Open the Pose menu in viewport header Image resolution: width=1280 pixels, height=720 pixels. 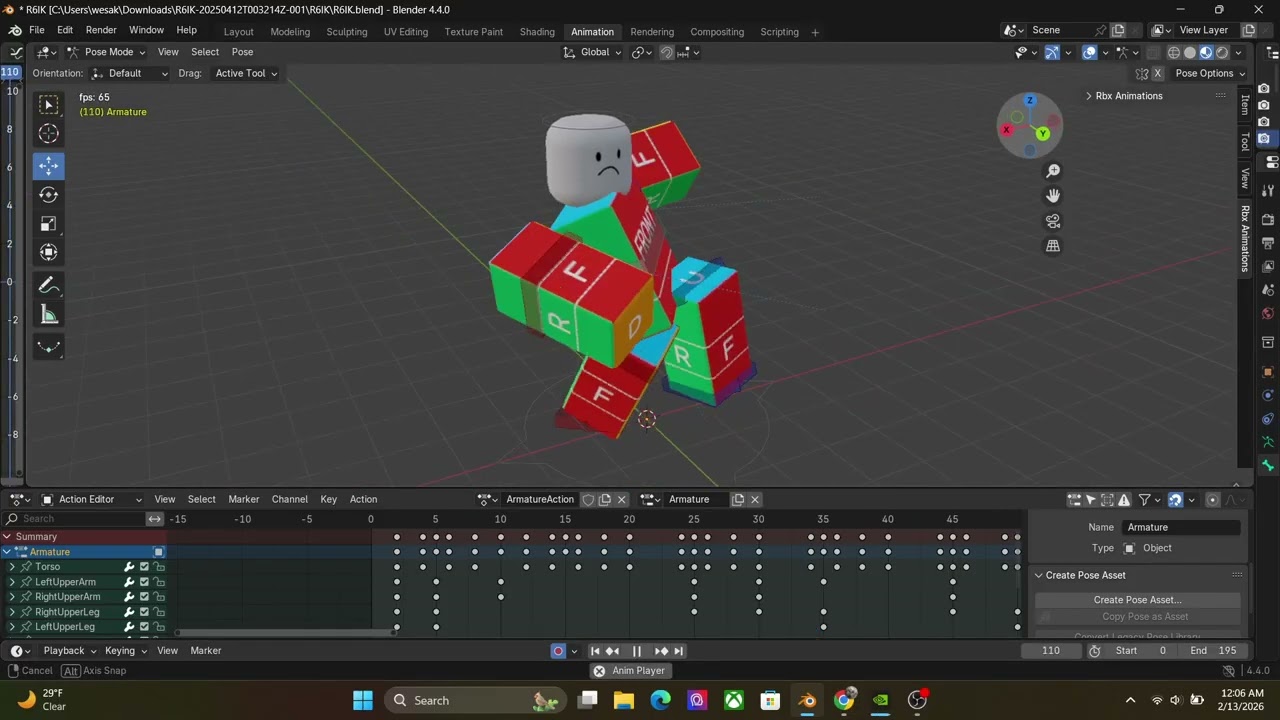tap(242, 52)
